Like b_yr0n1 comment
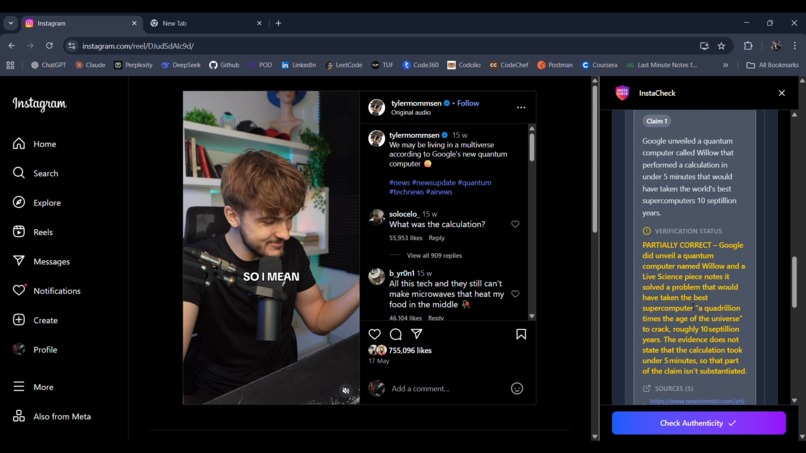806x453 pixels. click(515, 294)
